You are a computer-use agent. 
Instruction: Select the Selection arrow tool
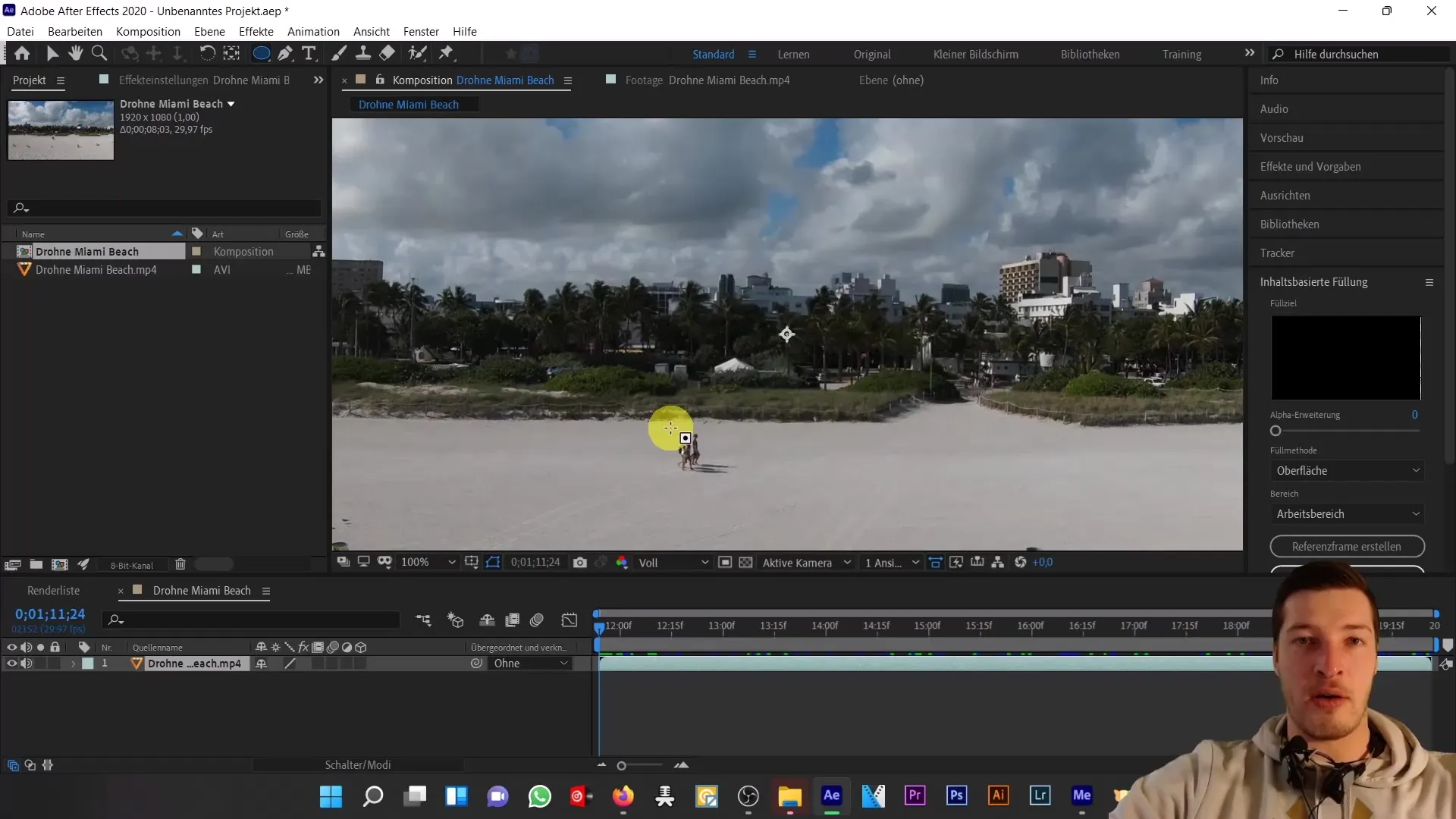click(x=52, y=54)
